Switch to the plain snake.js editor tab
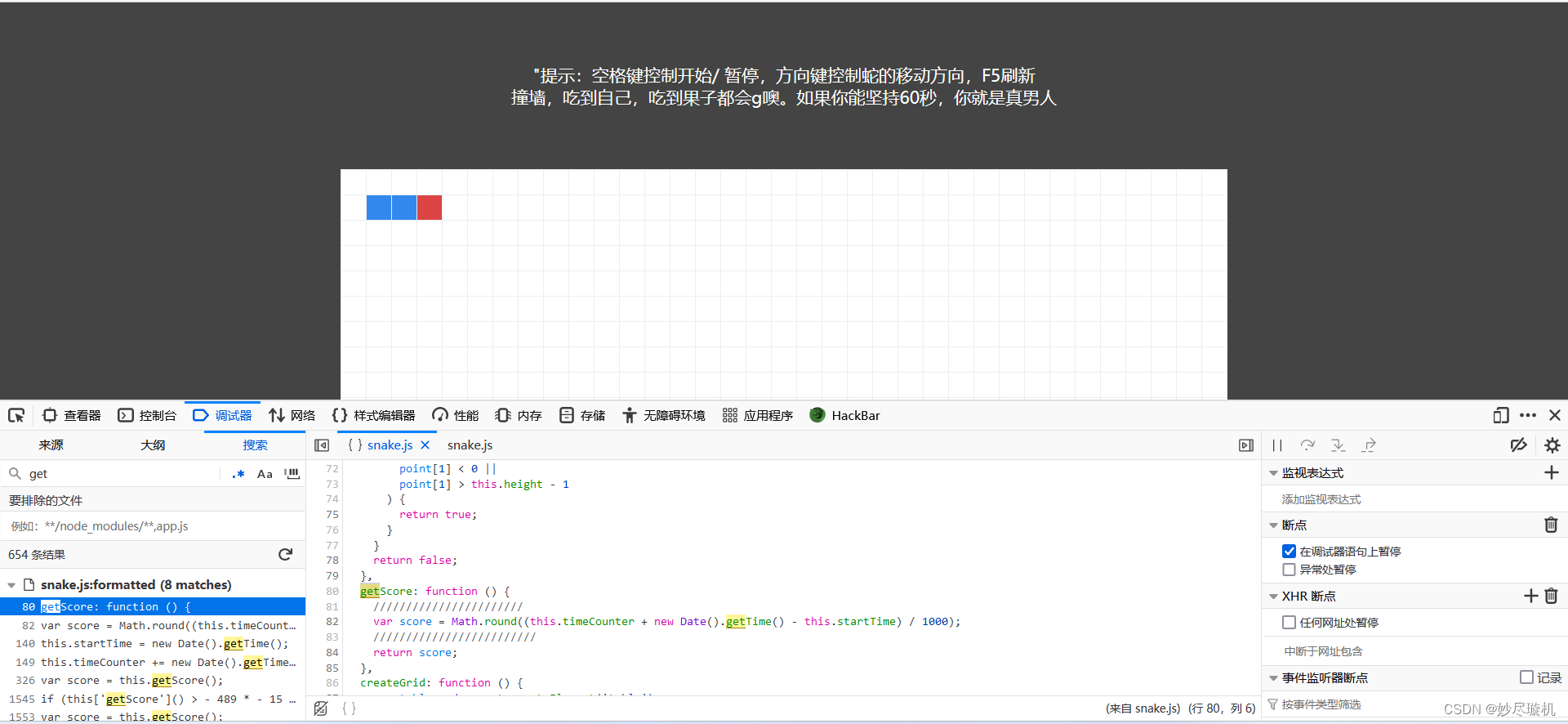 [x=470, y=445]
